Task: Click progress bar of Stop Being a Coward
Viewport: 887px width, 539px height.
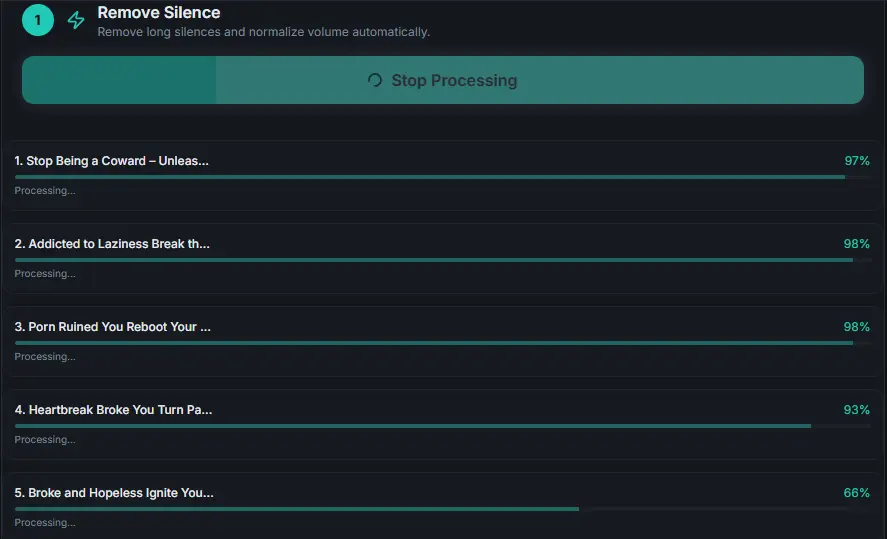Action: pyautogui.click(x=442, y=177)
